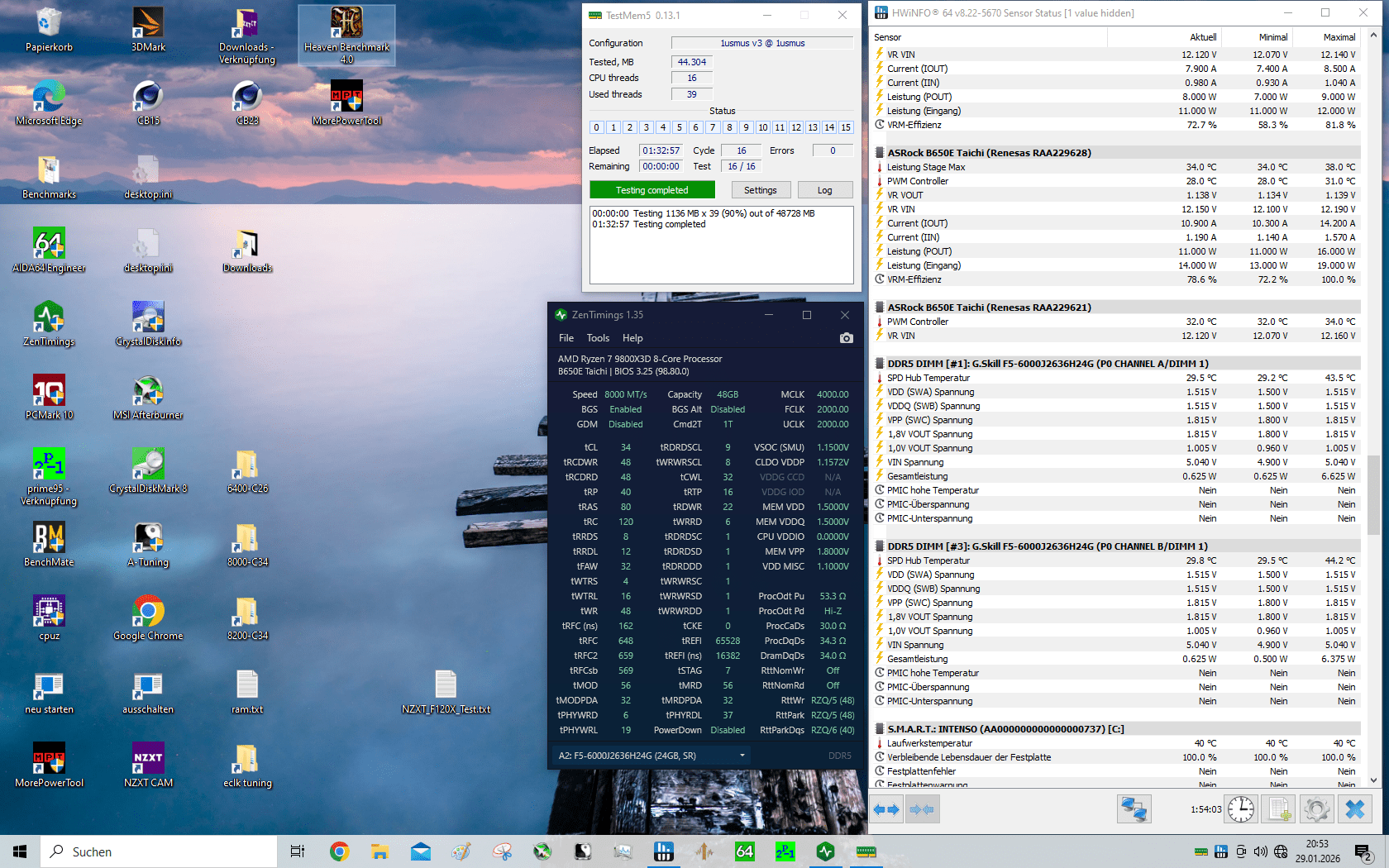Open File Explorer from the taskbar
The height and width of the screenshot is (868, 1389).
point(379,851)
